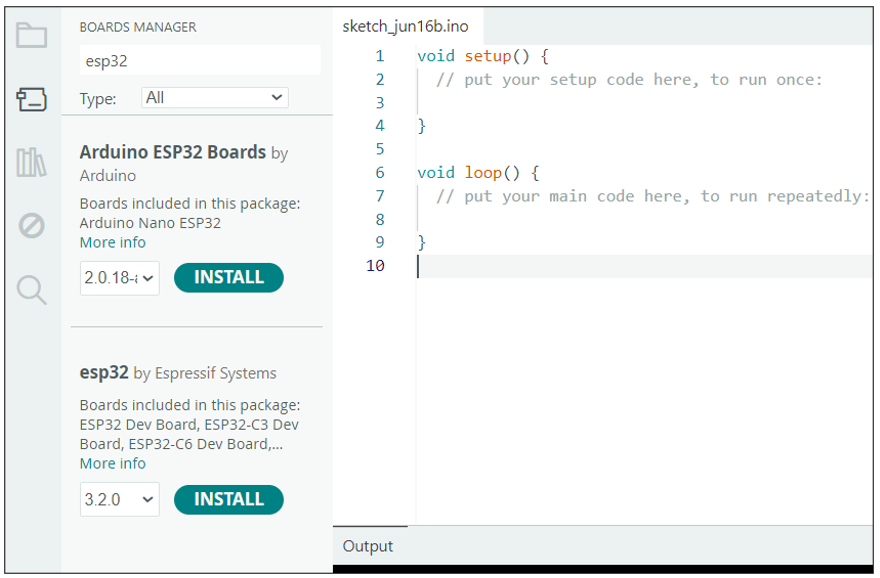This screenshot has width=880, height=578.
Task: Install Arduino ESP32 Boards package
Action: 228,277
